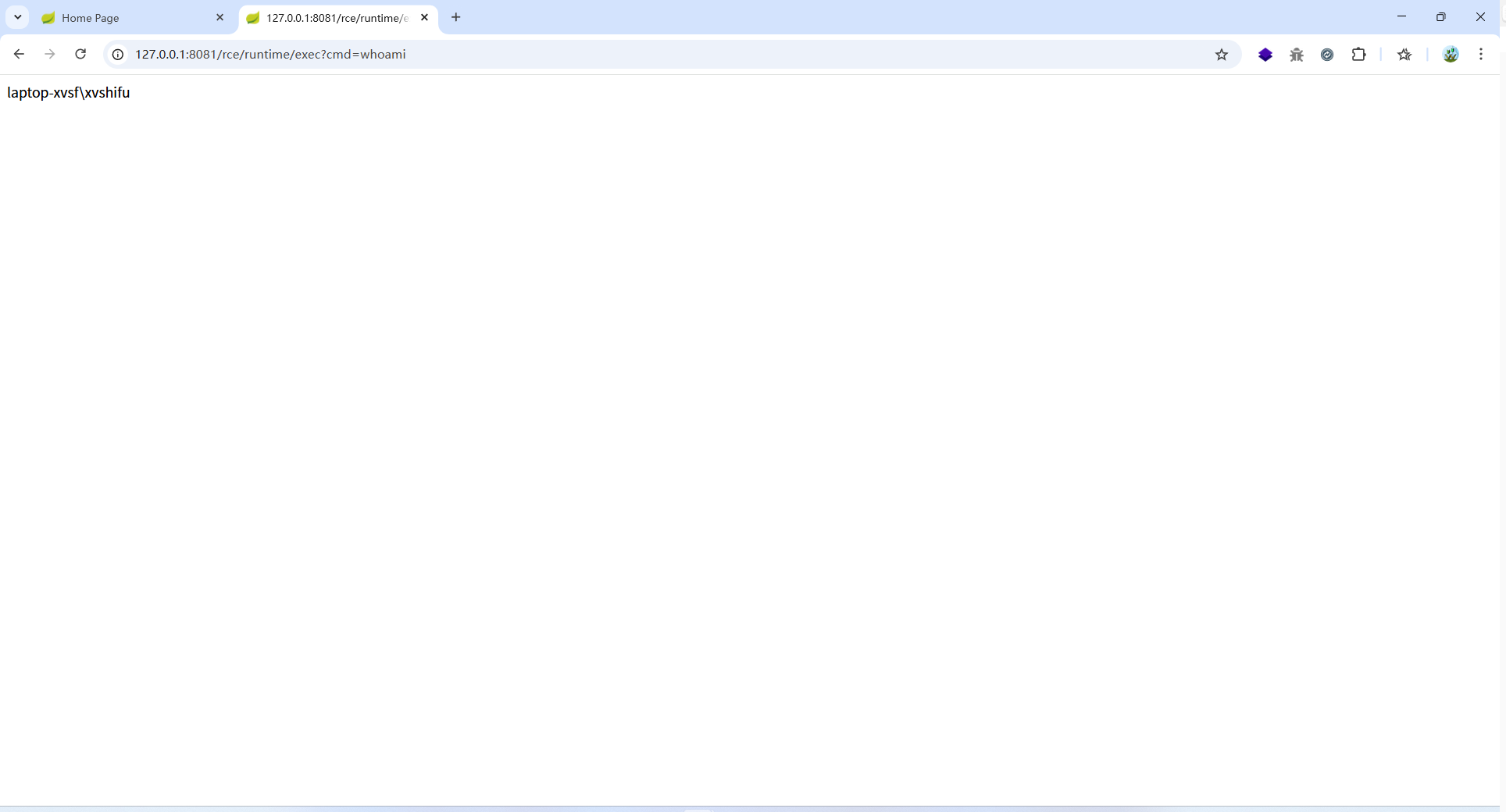
Task: Open the purple hexagon extension
Action: [x=1265, y=55]
